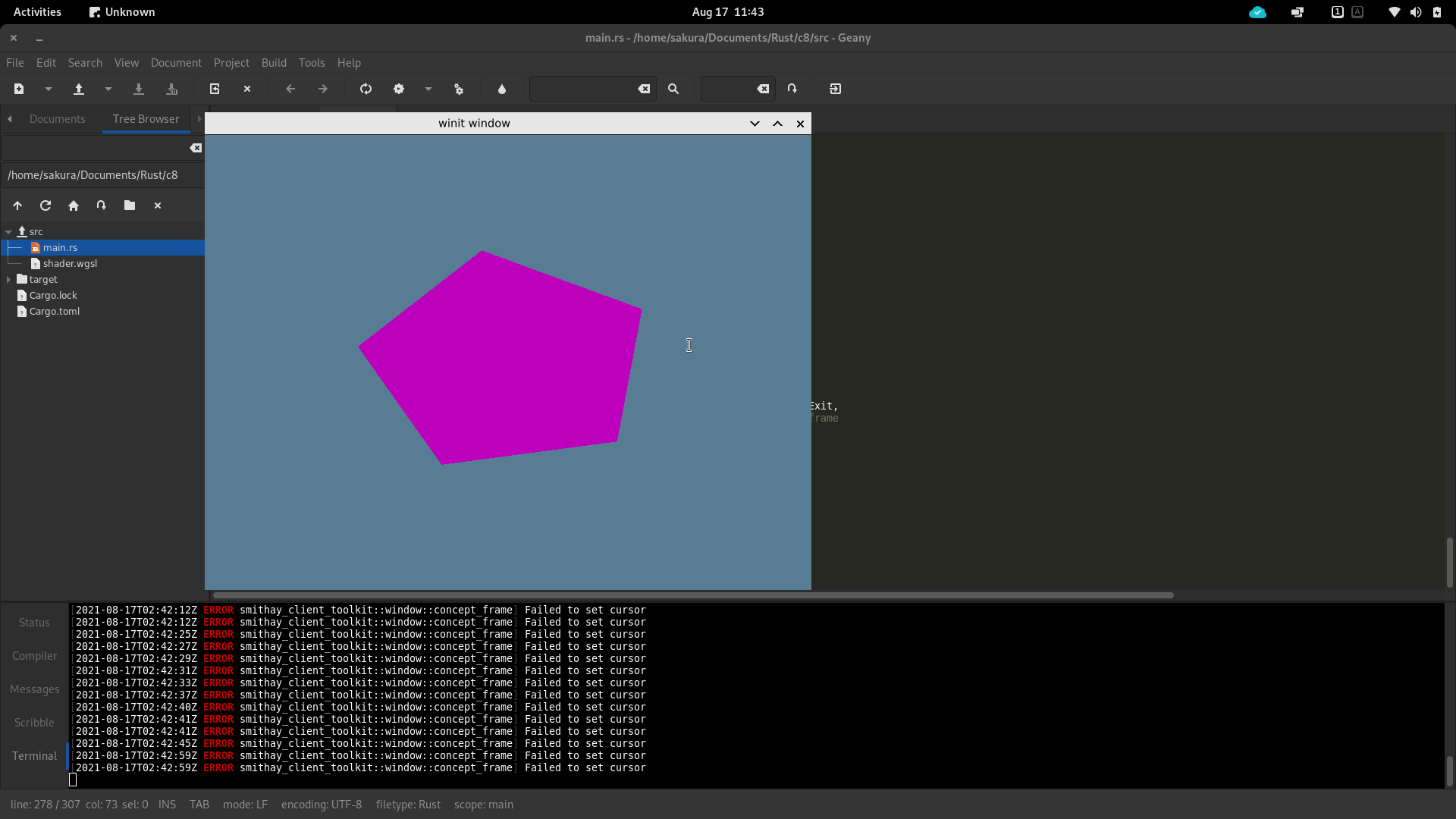
Task: Save all open files via toolbar icon
Action: 171,89
